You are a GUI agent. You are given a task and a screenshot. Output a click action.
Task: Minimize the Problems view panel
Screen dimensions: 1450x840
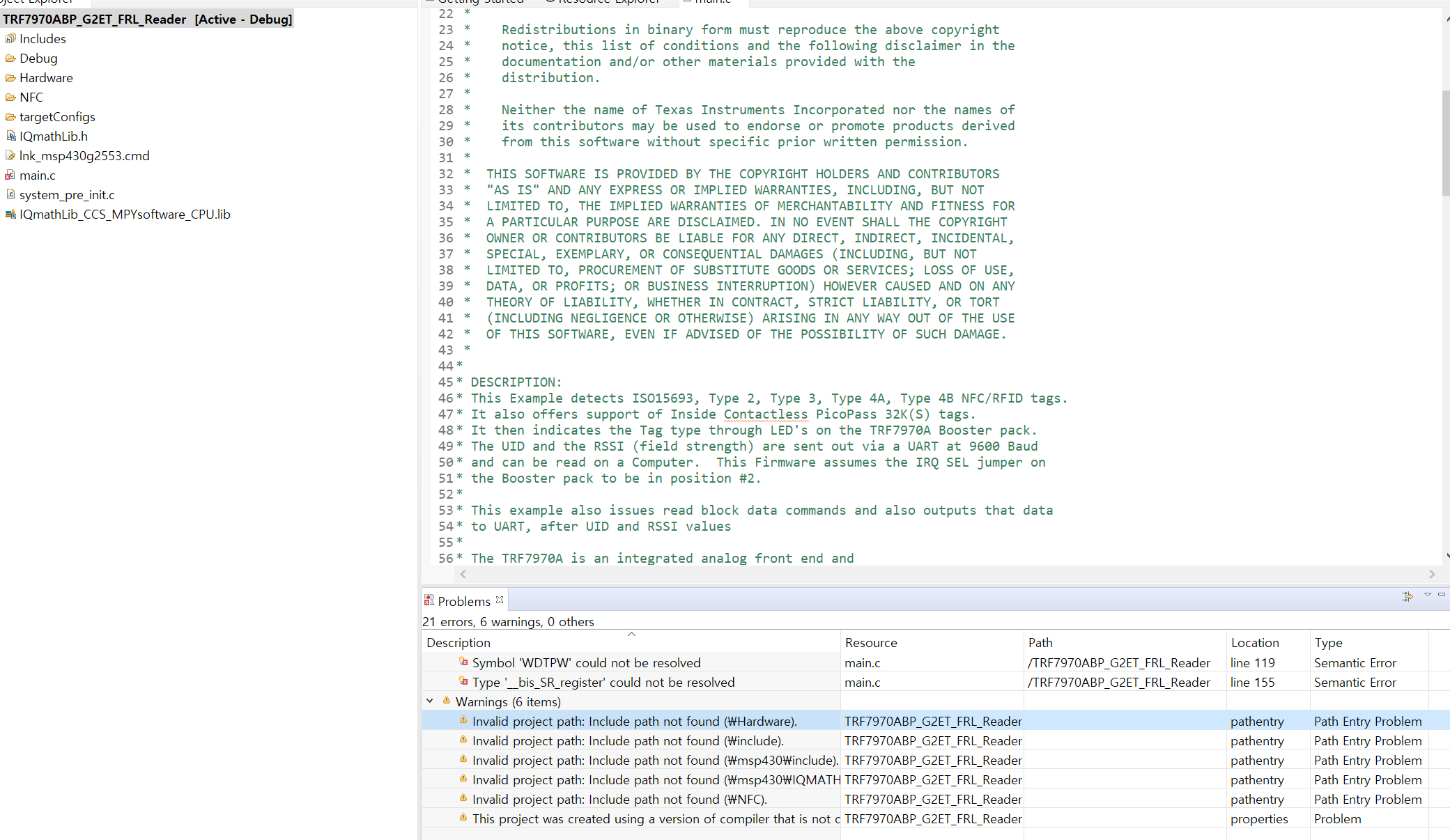point(1442,594)
